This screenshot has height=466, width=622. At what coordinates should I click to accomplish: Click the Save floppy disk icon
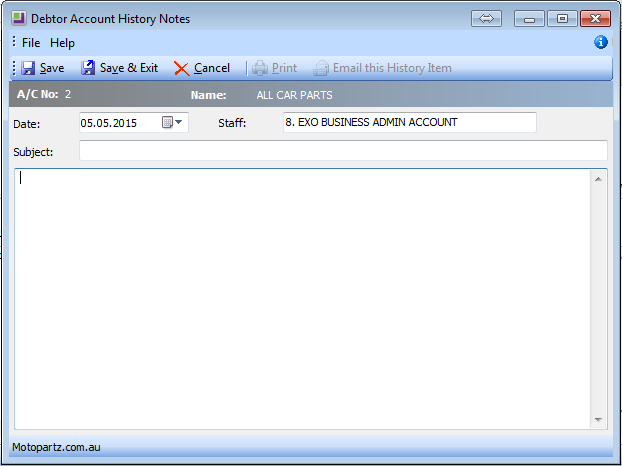click(28, 68)
